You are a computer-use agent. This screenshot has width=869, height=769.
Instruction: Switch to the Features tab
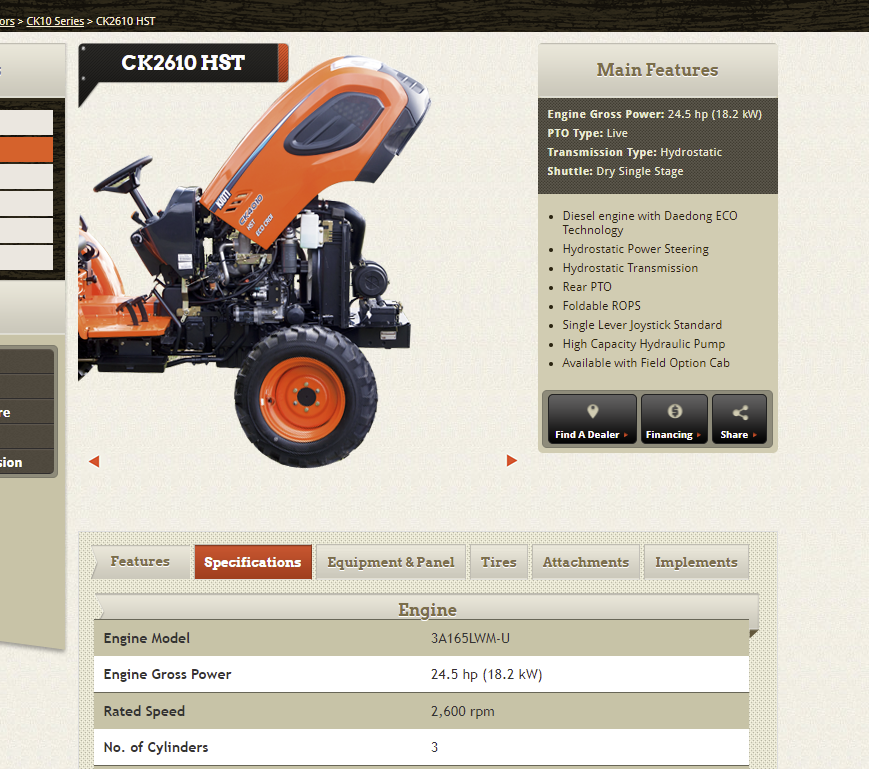pyautogui.click(x=139, y=562)
